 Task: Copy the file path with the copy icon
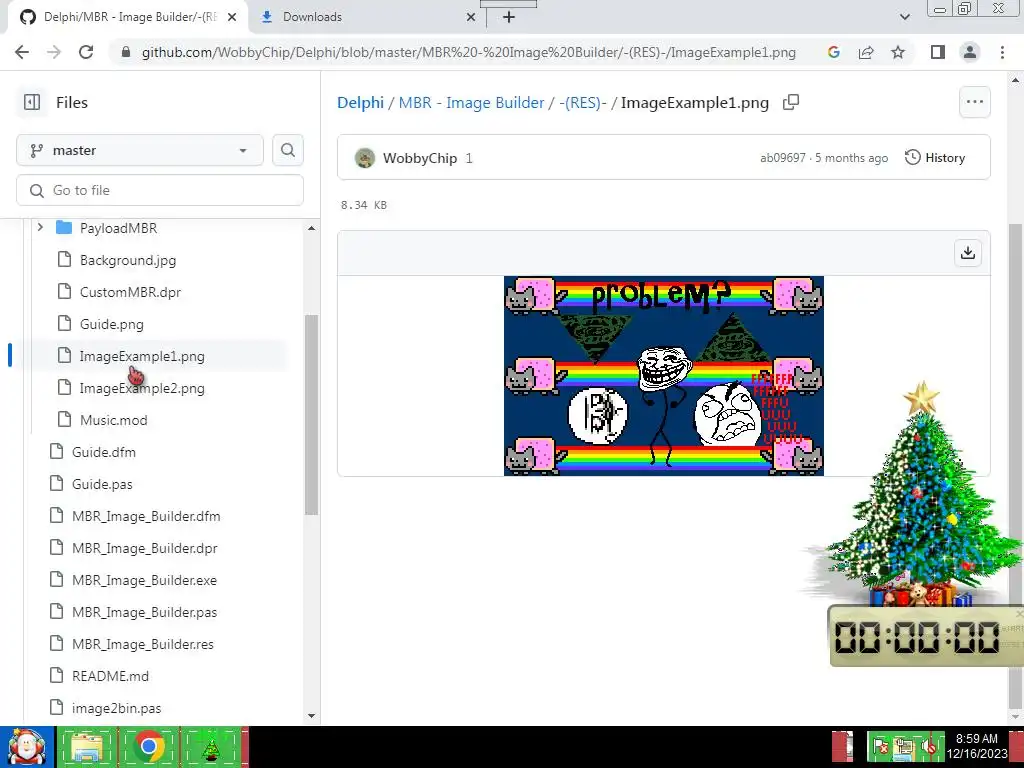click(x=791, y=103)
